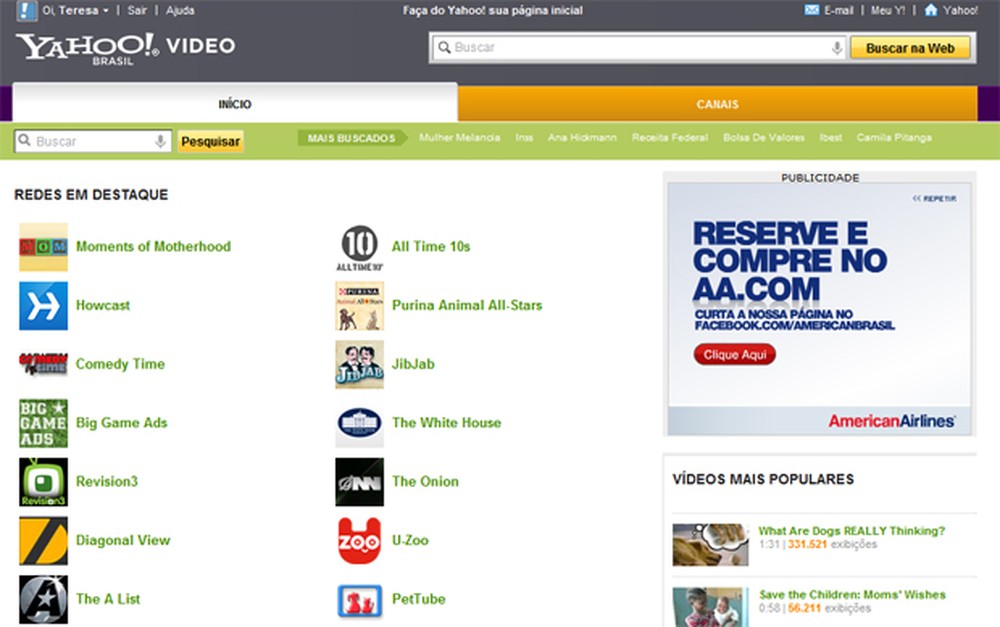
Task: Click the White House logo icon
Action: click(359, 424)
